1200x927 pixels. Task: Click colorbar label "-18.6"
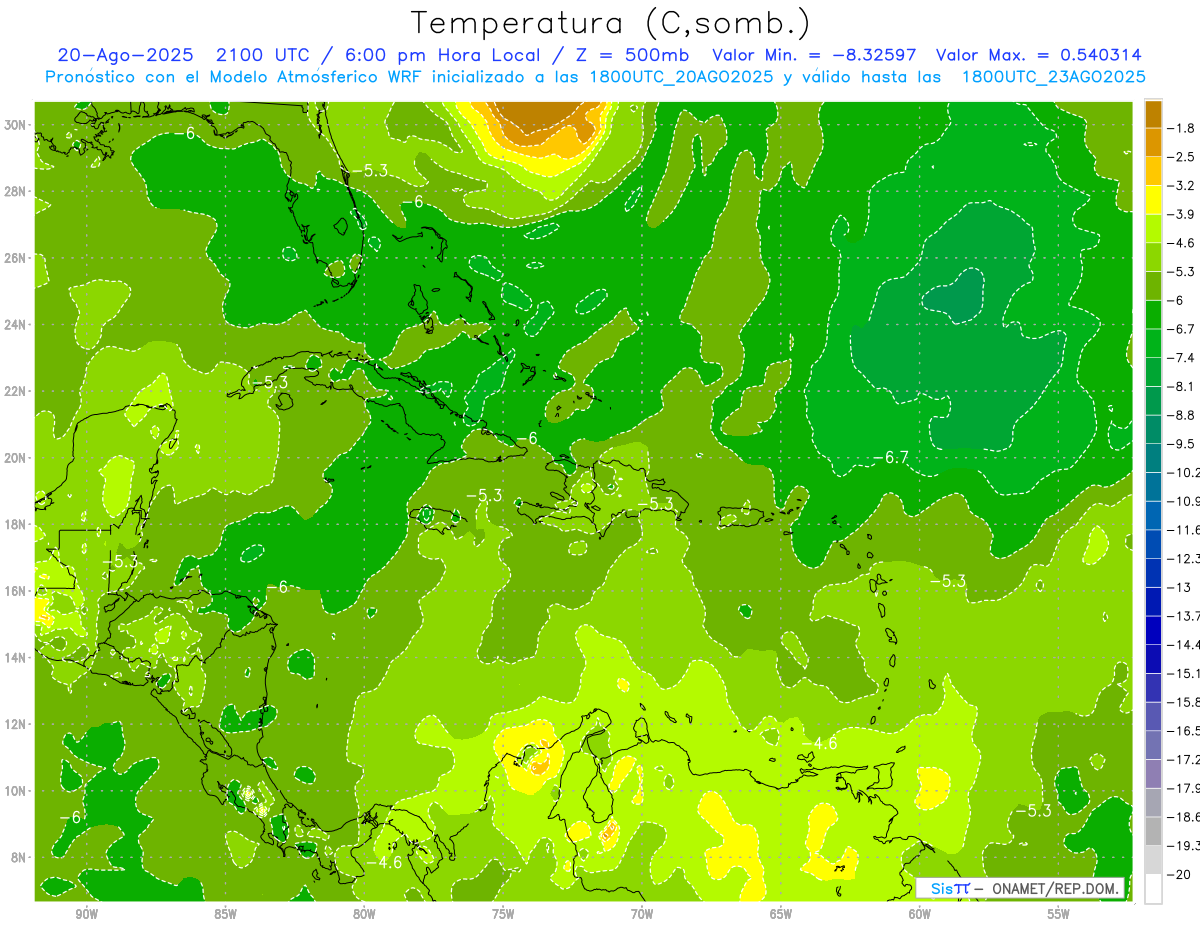(x=1184, y=818)
